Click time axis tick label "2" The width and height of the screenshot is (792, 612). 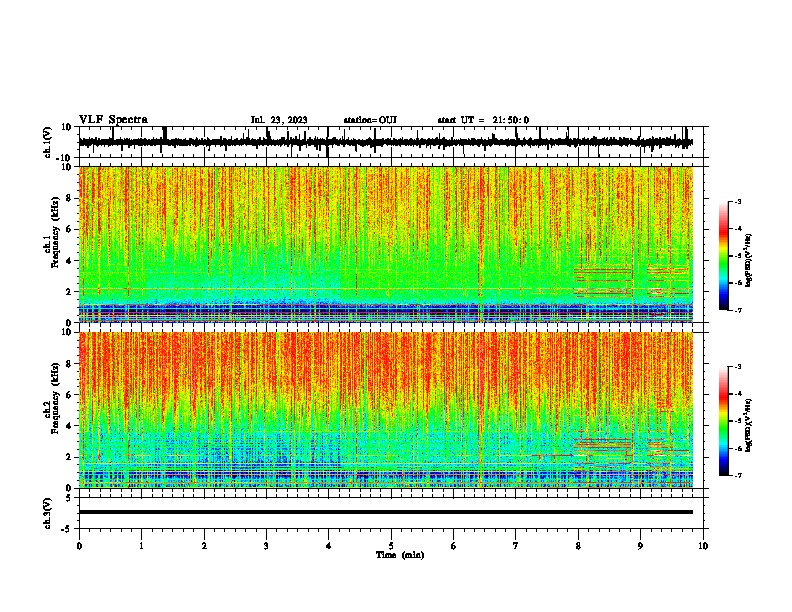tap(204, 546)
